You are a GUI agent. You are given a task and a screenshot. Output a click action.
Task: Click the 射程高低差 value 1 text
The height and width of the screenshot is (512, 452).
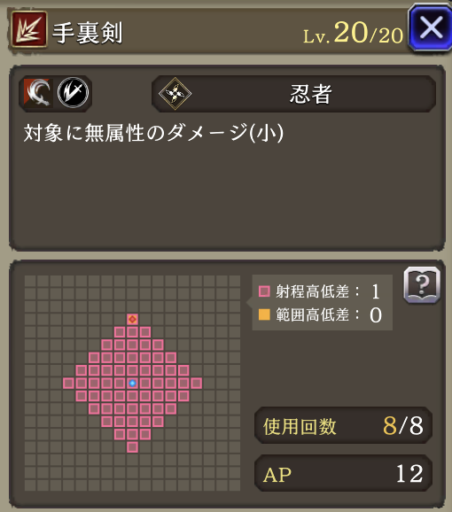pyautogui.click(x=376, y=291)
